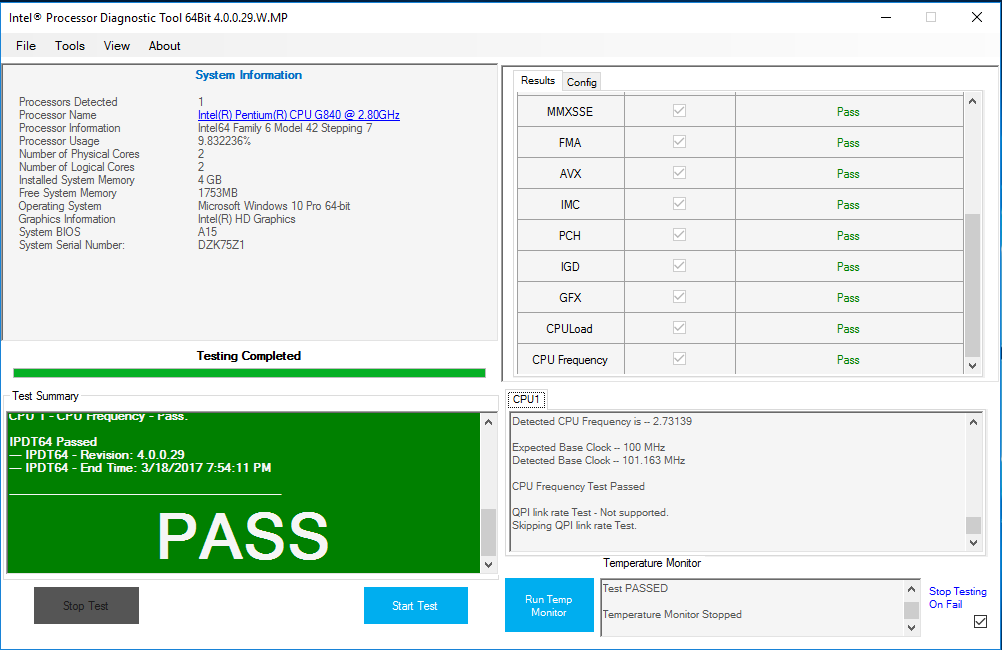
Task: Click the Intel Pentium CPU G840 link
Action: coord(298,115)
